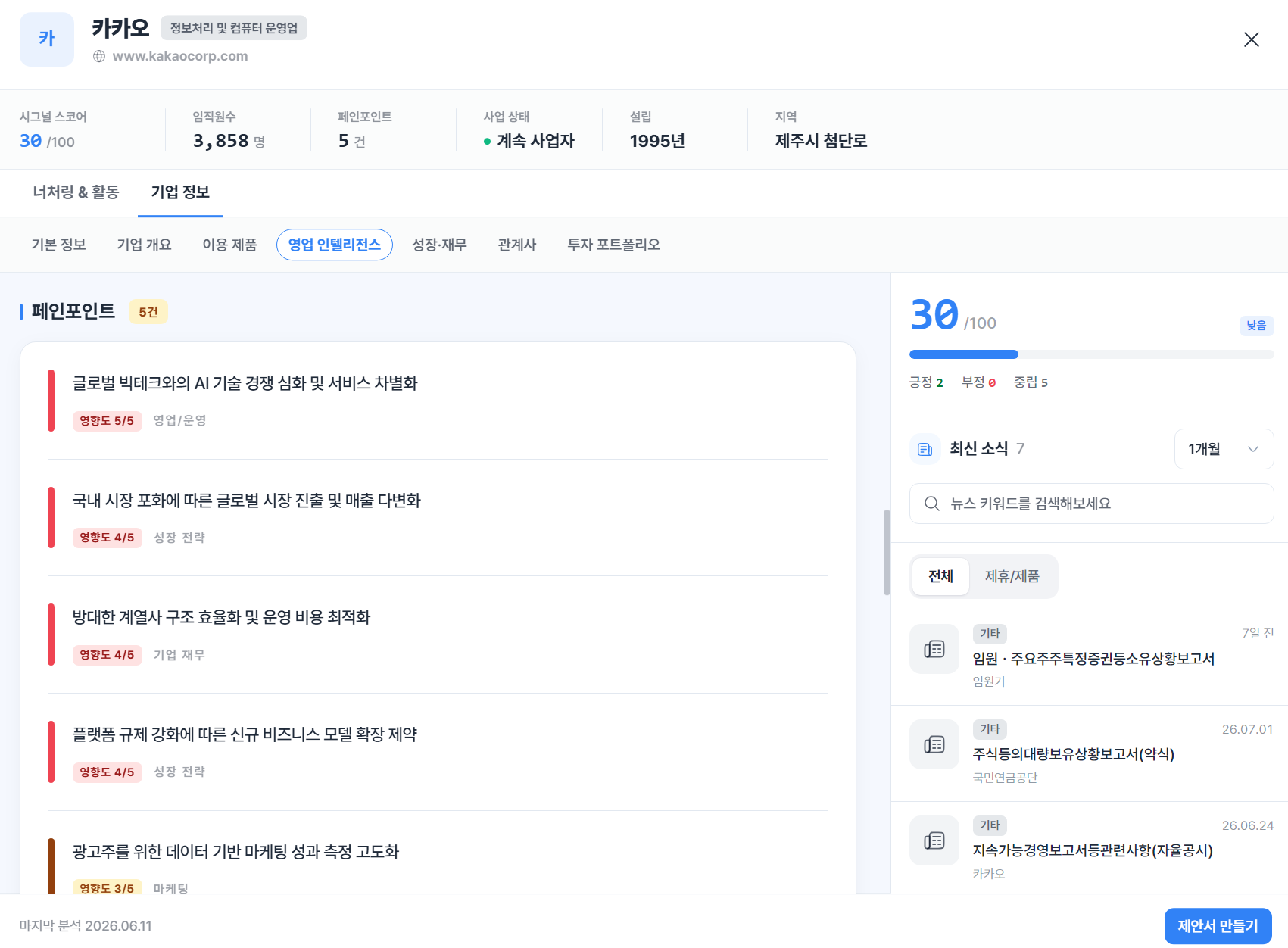Select the 기업 정보 tab

(x=180, y=192)
